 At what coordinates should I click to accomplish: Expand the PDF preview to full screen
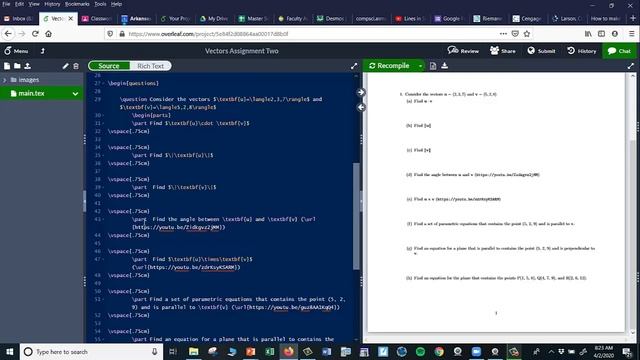coord(631,66)
